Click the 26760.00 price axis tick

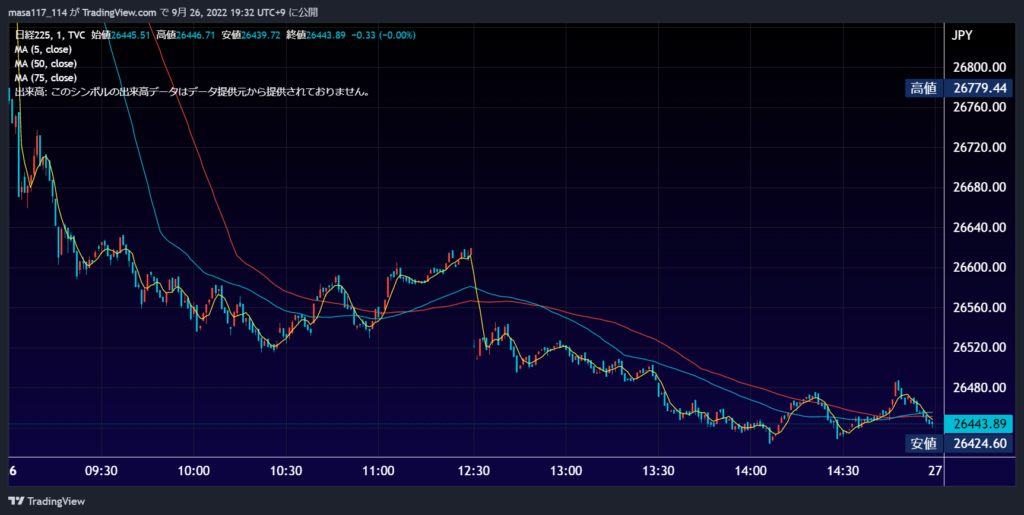click(980, 107)
